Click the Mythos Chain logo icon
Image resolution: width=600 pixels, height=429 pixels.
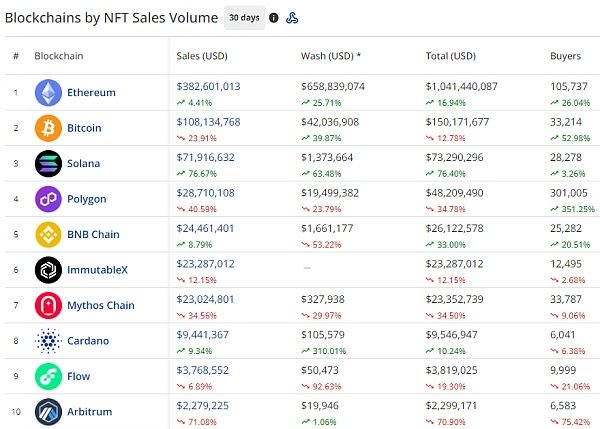click(48, 305)
